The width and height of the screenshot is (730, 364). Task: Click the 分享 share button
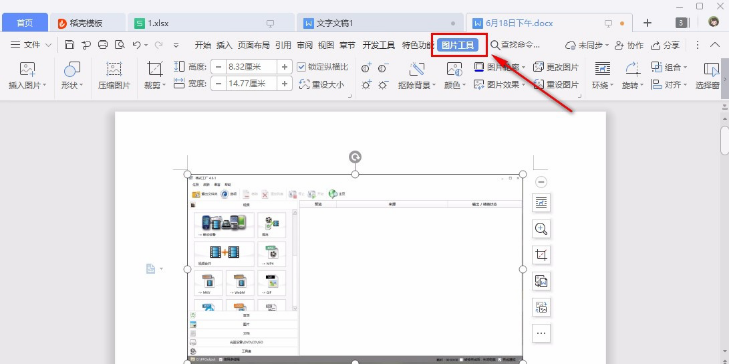pos(665,45)
